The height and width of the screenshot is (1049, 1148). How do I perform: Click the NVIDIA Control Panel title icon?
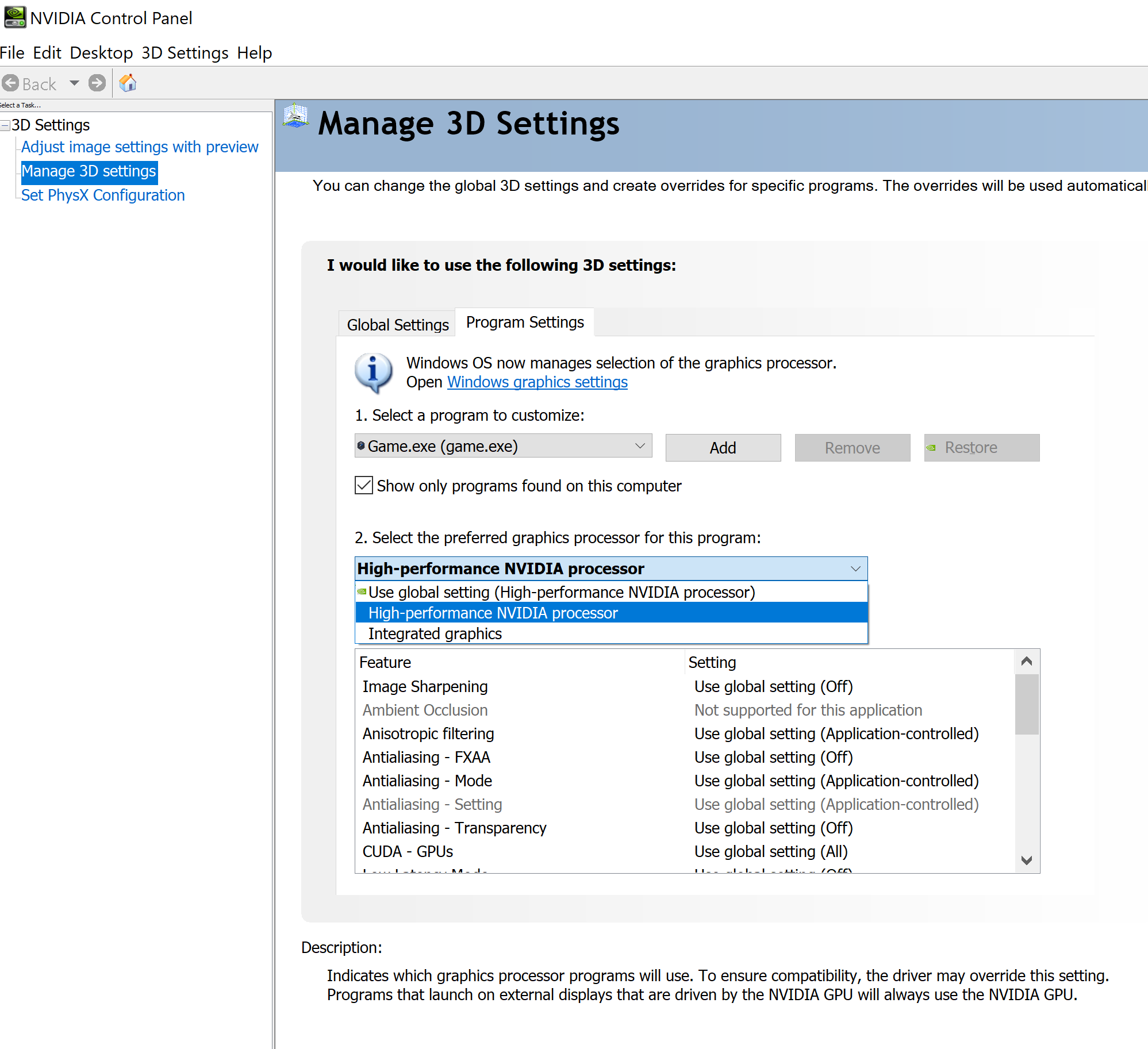[15, 17]
